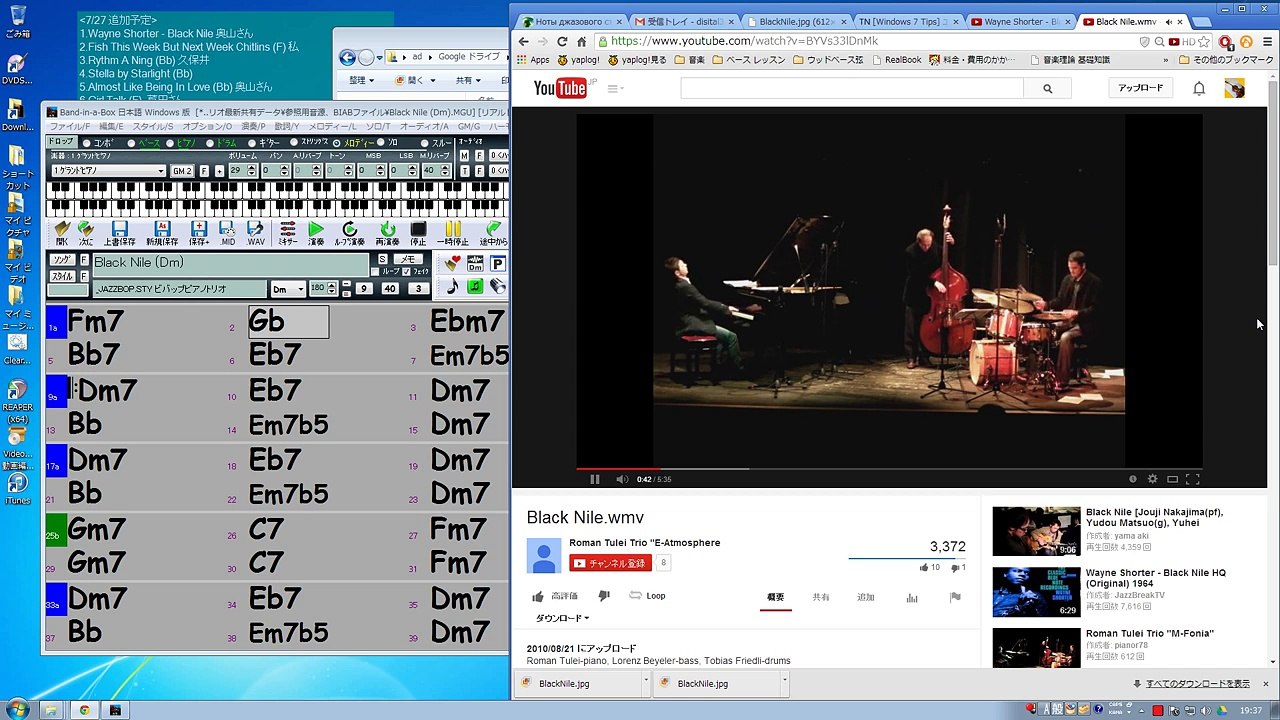Open Explorer 整理 dropdown menu

tap(362, 80)
